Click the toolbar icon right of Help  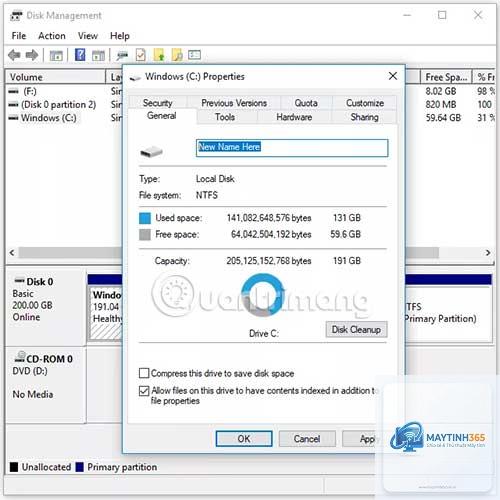tap(98, 55)
